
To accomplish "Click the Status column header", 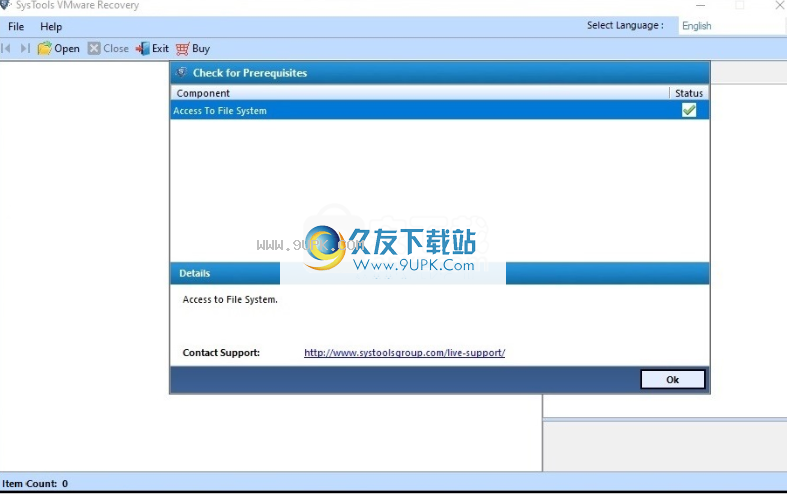I will tap(689, 93).
